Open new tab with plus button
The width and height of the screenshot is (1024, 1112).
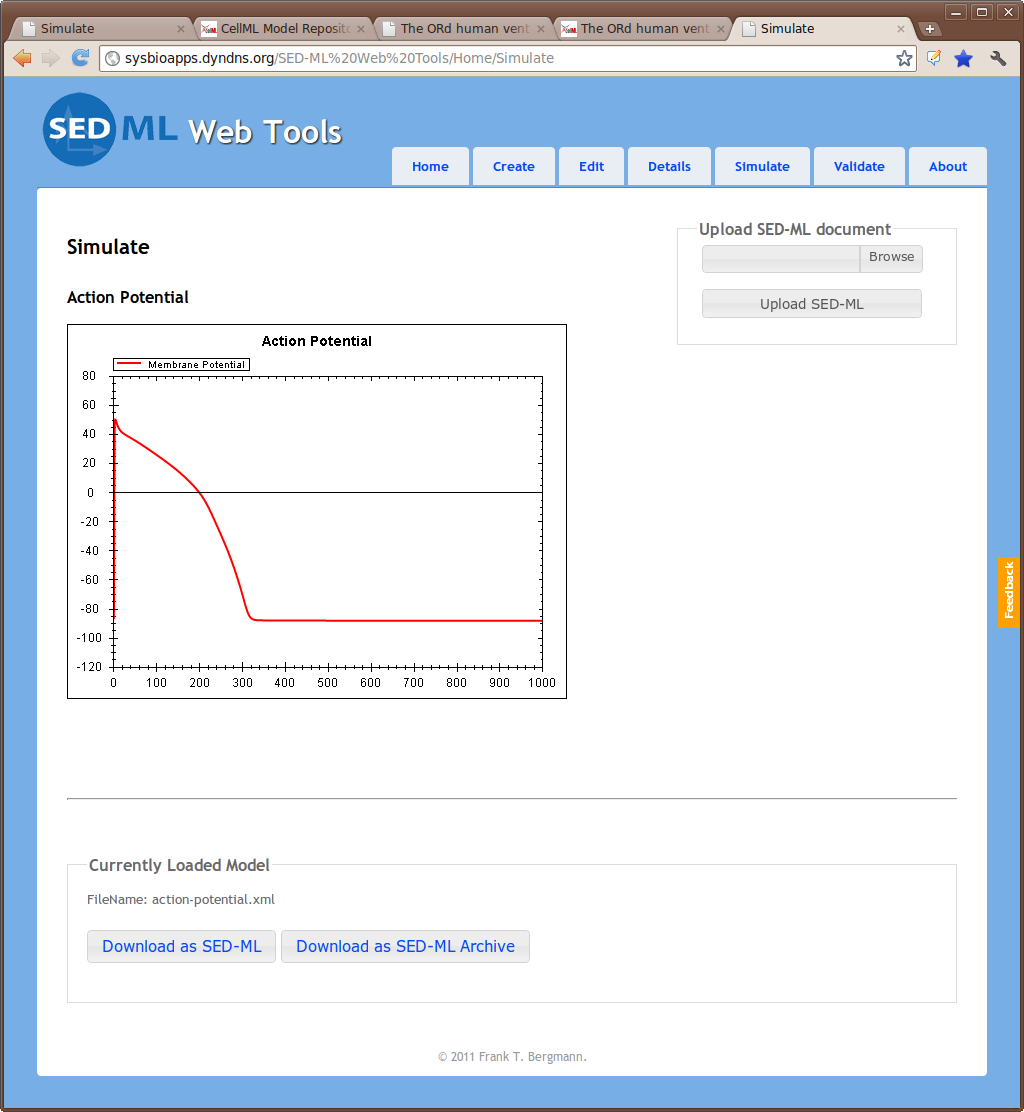click(x=930, y=29)
